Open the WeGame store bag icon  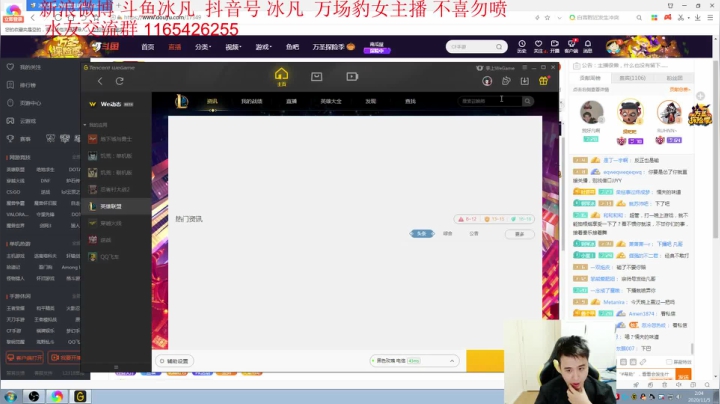[316, 77]
